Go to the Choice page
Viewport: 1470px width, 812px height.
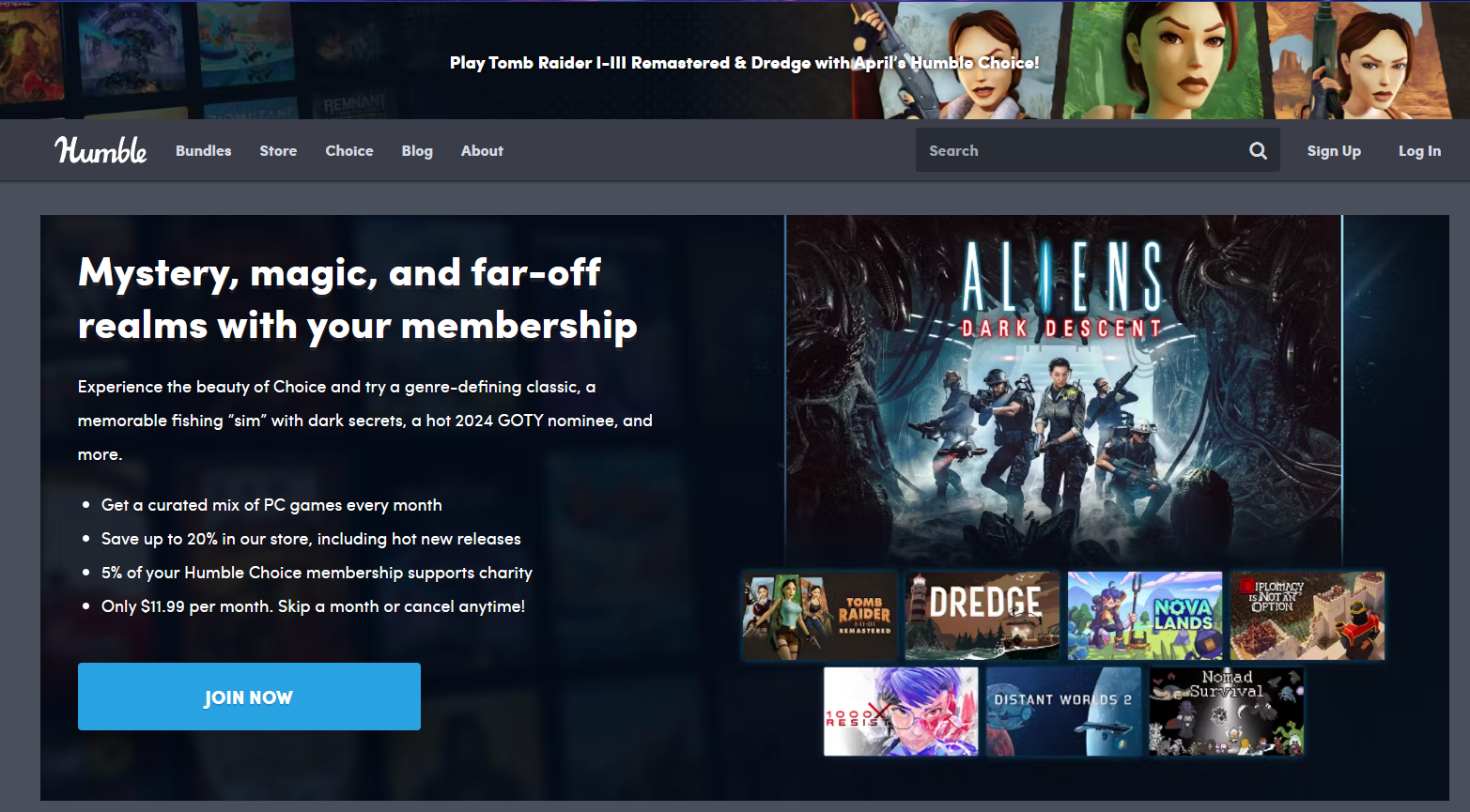coord(349,150)
